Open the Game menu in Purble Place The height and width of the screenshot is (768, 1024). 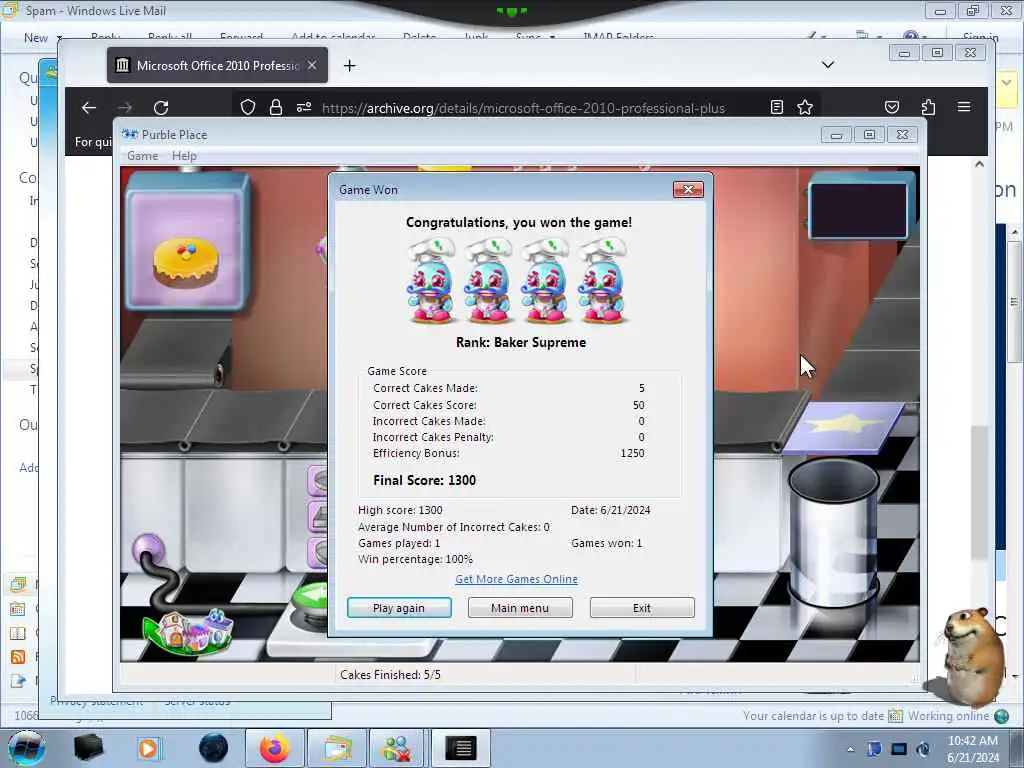(x=142, y=156)
